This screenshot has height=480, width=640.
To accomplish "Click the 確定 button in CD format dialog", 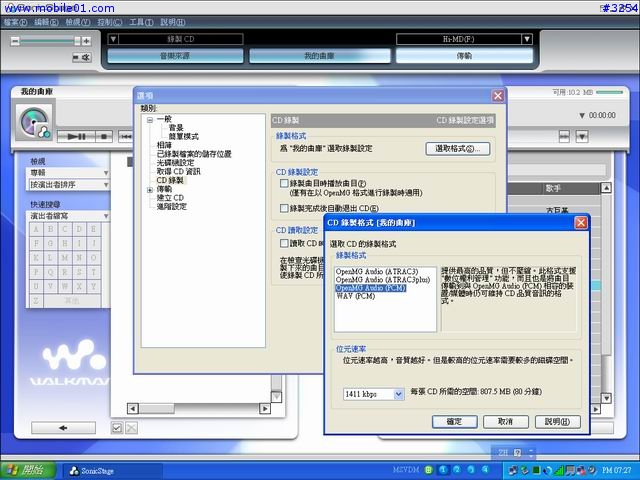I will 454,422.
